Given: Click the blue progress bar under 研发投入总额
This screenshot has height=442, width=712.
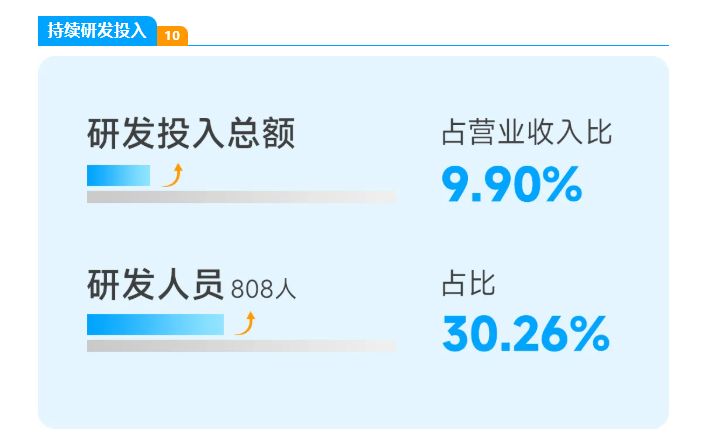Looking at the screenshot, I should pos(118,176).
